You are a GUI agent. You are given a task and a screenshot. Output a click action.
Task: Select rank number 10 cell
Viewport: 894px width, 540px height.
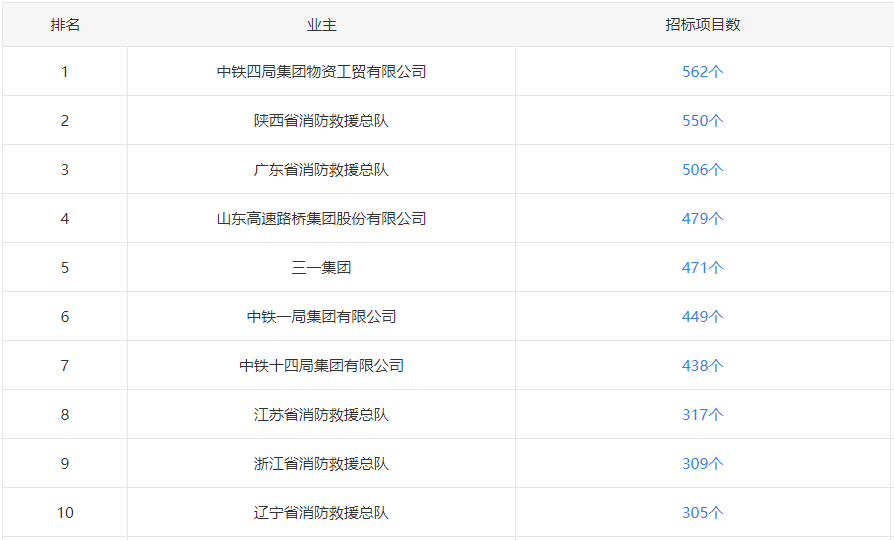(x=65, y=513)
